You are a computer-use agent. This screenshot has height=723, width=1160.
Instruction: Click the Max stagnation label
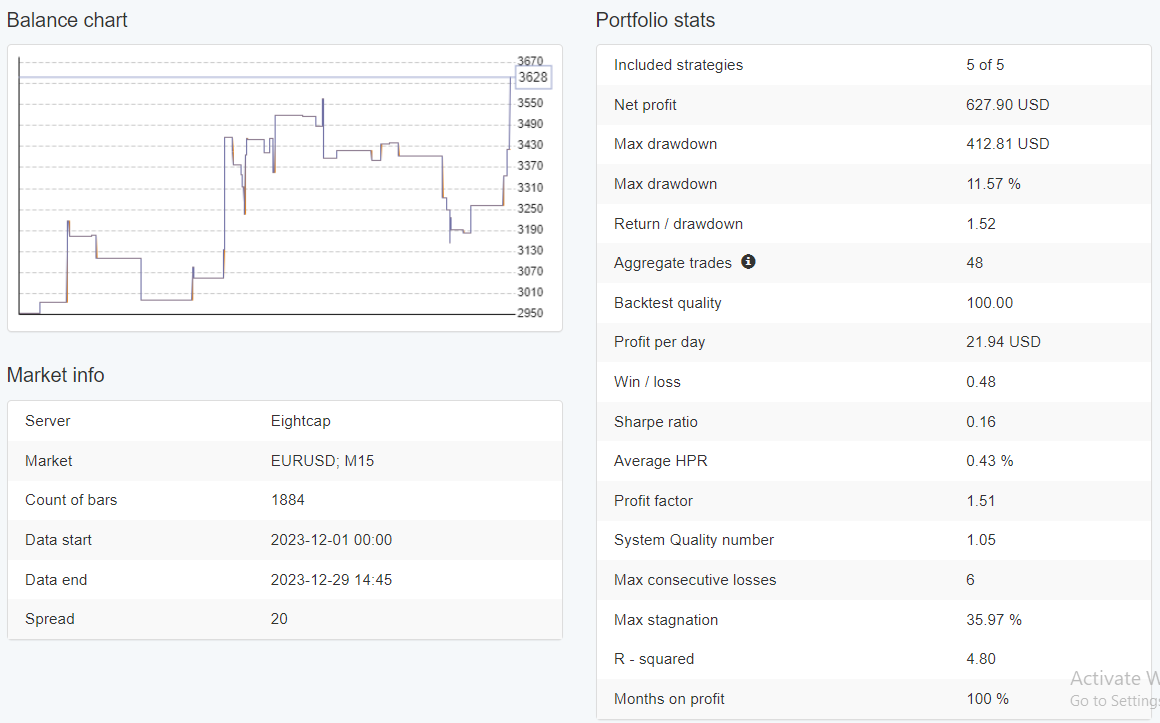click(666, 620)
